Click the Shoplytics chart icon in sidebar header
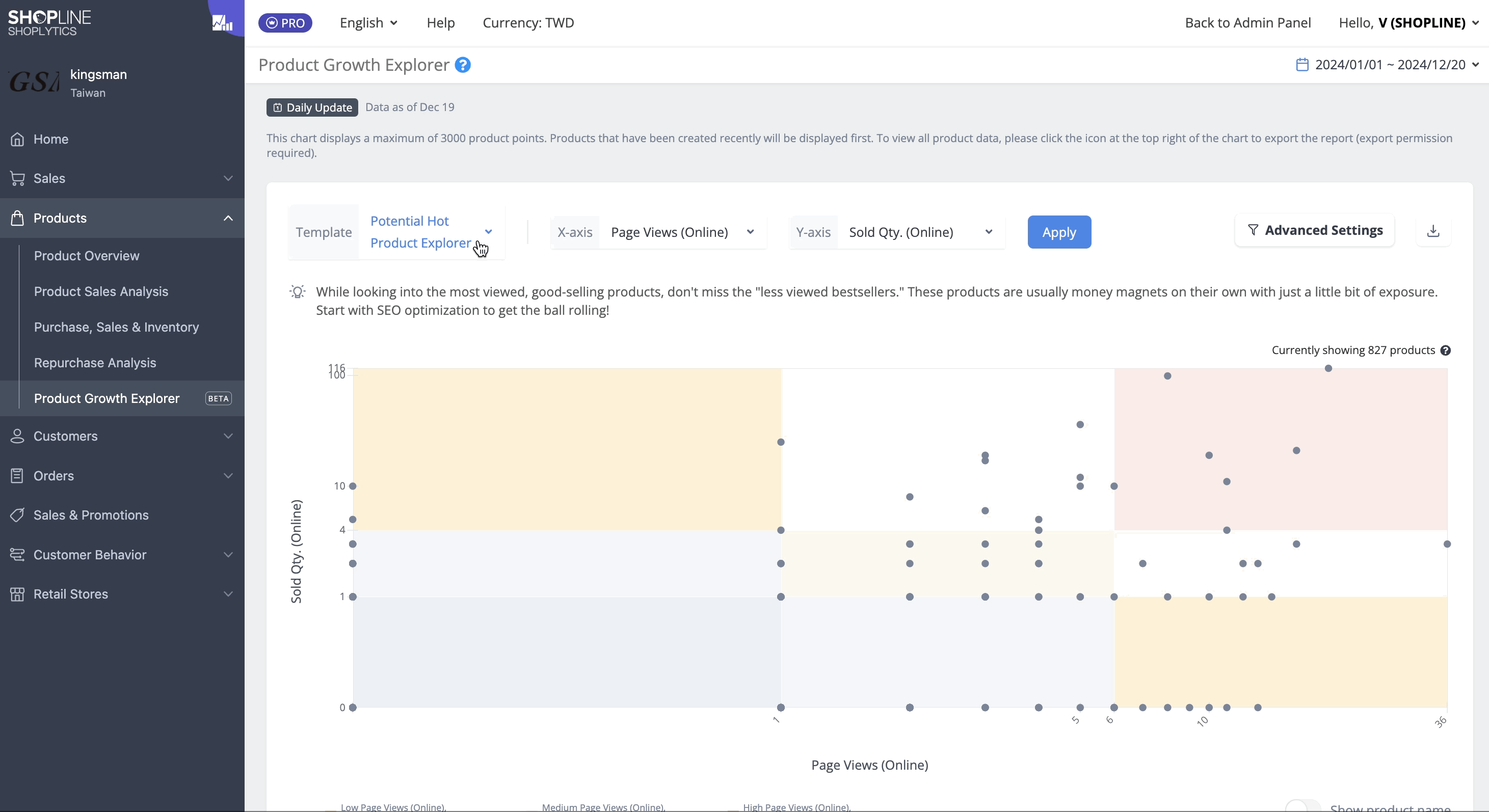The height and width of the screenshot is (812, 1489). click(x=223, y=23)
